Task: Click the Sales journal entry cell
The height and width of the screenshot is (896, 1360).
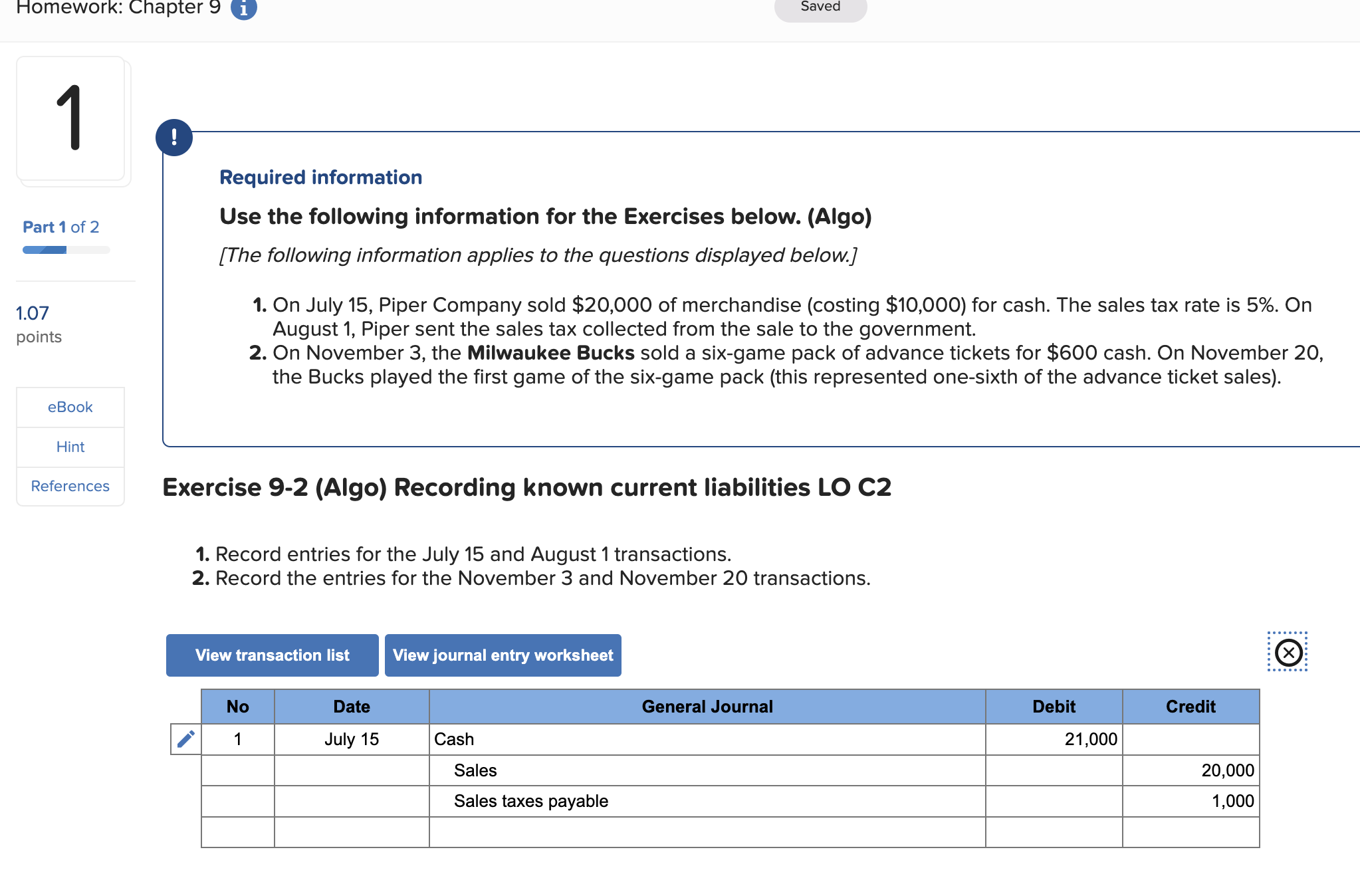Action: (x=707, y=770)
